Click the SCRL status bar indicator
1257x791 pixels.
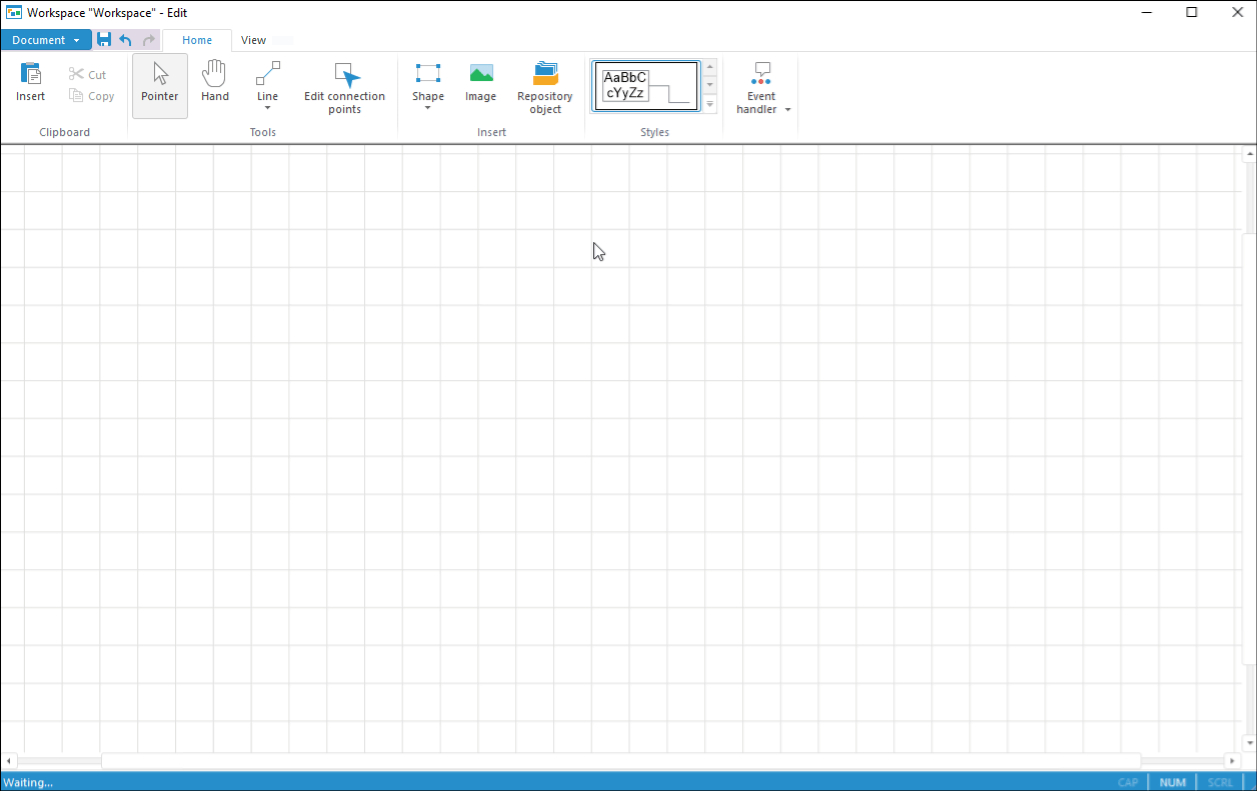[1220, 782]
